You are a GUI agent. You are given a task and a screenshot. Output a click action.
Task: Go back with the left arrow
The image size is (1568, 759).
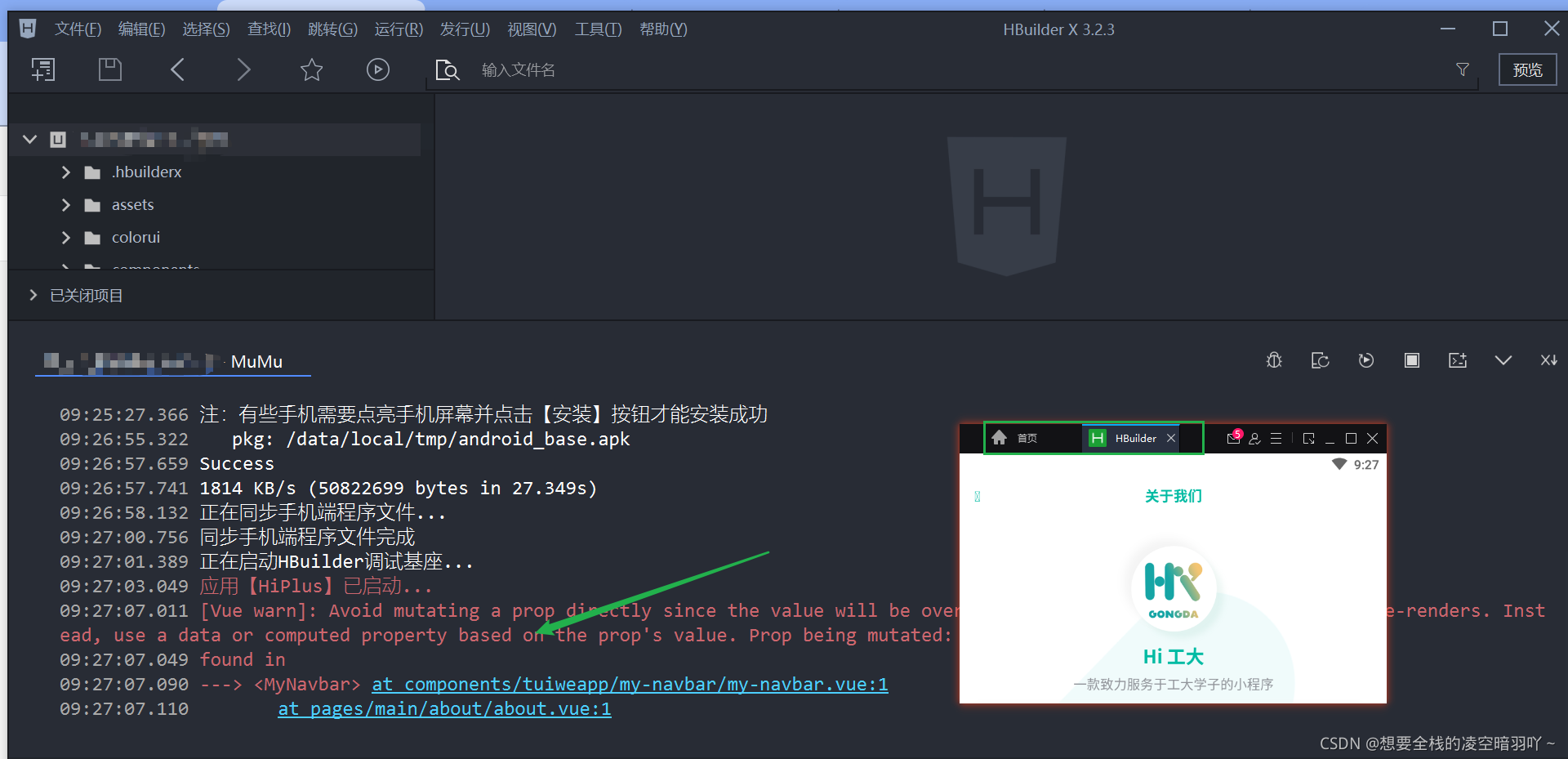(177, 69)
